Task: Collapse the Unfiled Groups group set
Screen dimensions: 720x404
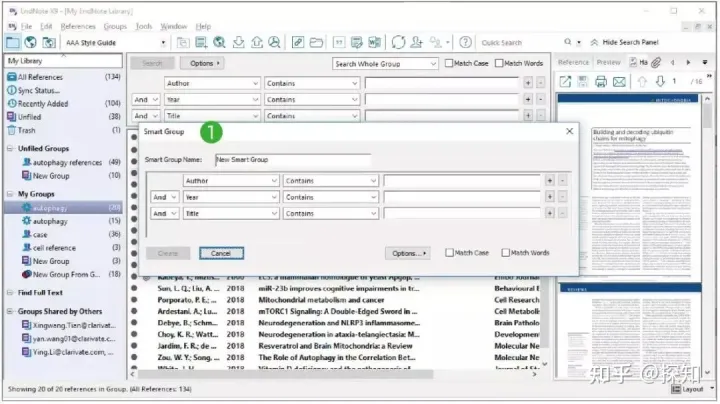Action: pyautogui.click(x=10, y=149)
